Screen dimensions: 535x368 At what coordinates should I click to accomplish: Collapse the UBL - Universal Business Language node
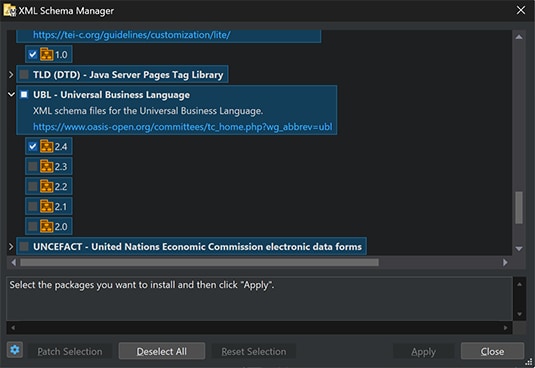tap(11, 94)
